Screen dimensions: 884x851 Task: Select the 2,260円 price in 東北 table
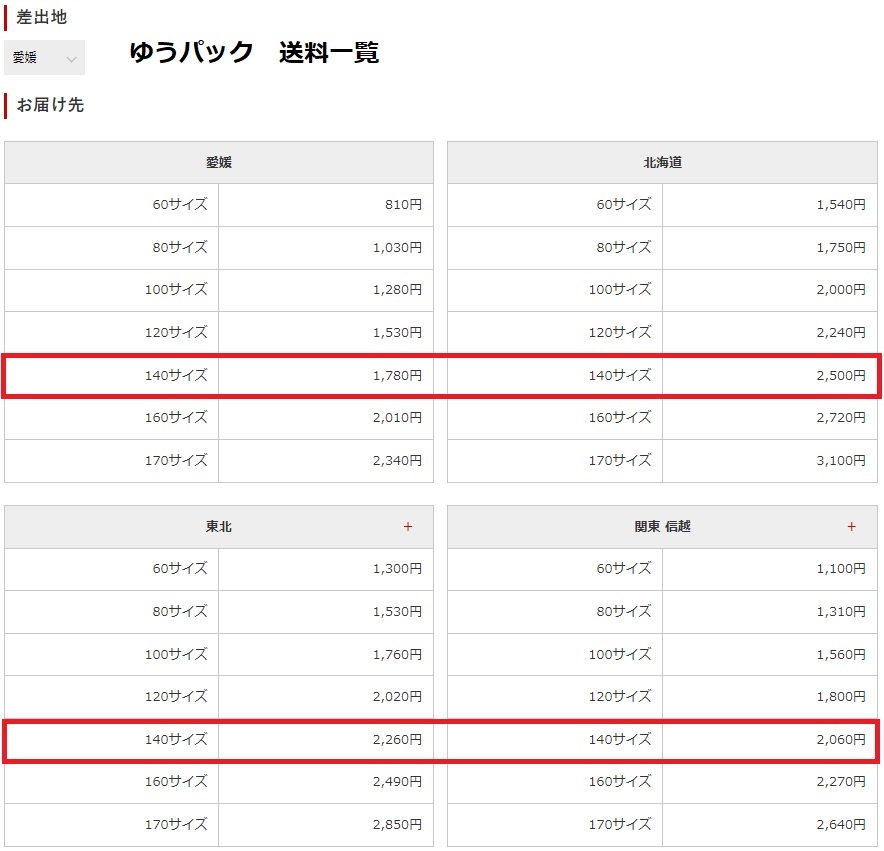coord(397,739)
